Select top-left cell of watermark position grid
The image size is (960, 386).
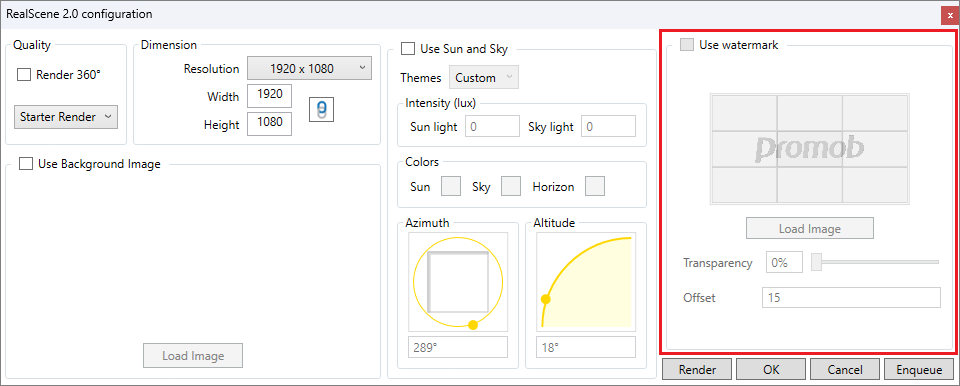[744, 113]
